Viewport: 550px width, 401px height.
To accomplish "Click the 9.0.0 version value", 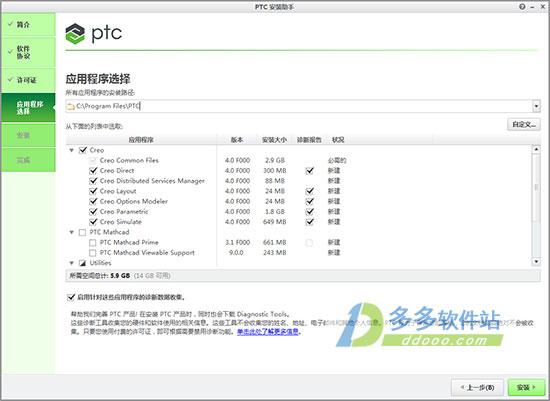I will click(x=236, y=253).
